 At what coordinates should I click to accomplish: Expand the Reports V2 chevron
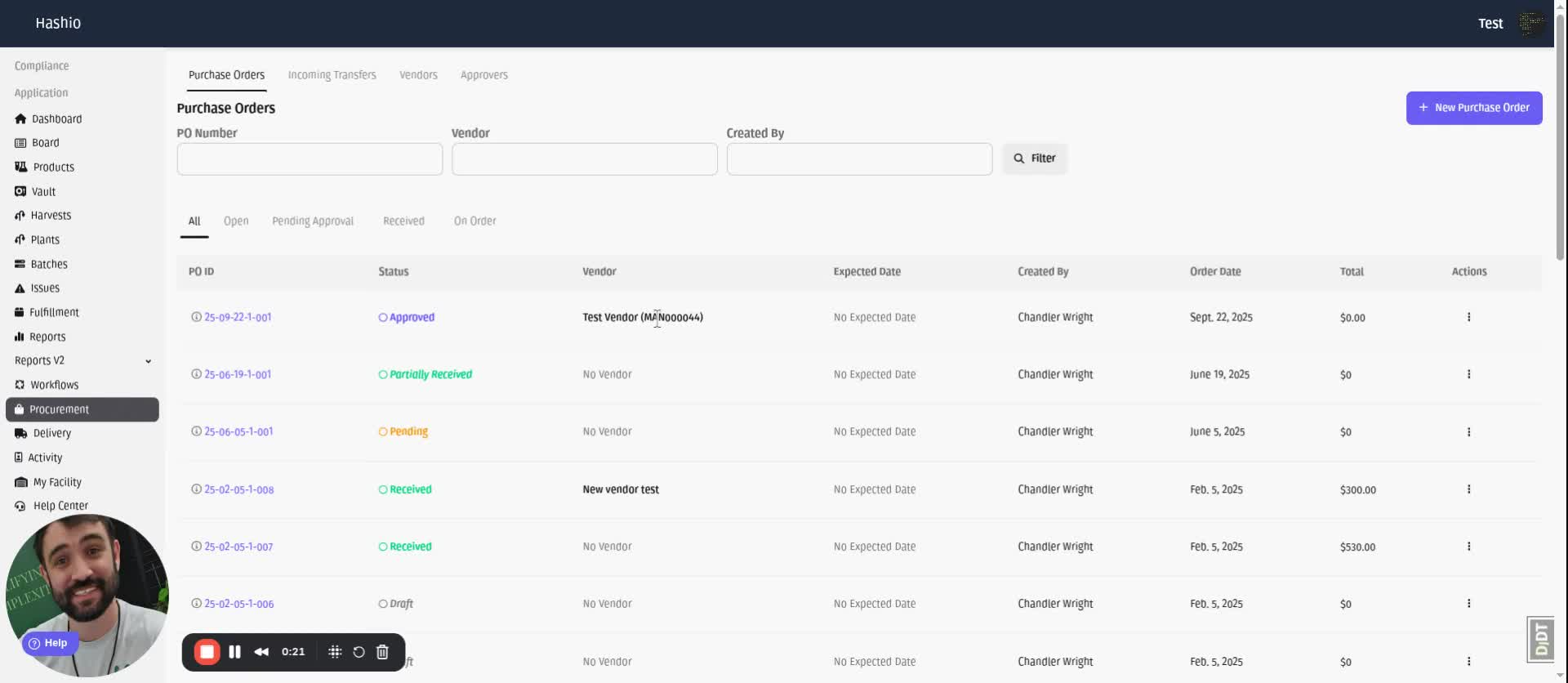point(148,361)
